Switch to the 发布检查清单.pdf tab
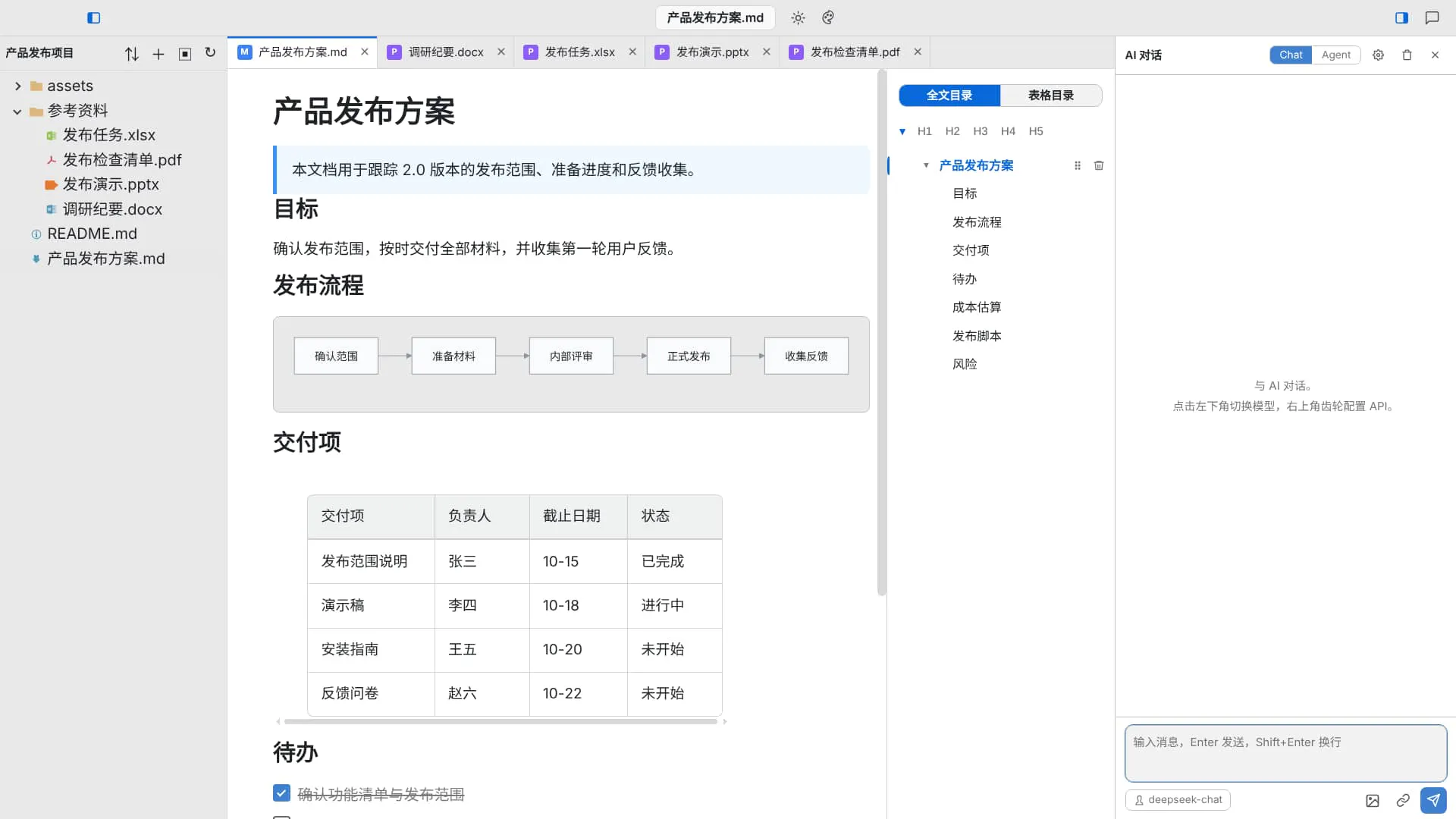The image size is (1456, 819). [x=855, y=52]
